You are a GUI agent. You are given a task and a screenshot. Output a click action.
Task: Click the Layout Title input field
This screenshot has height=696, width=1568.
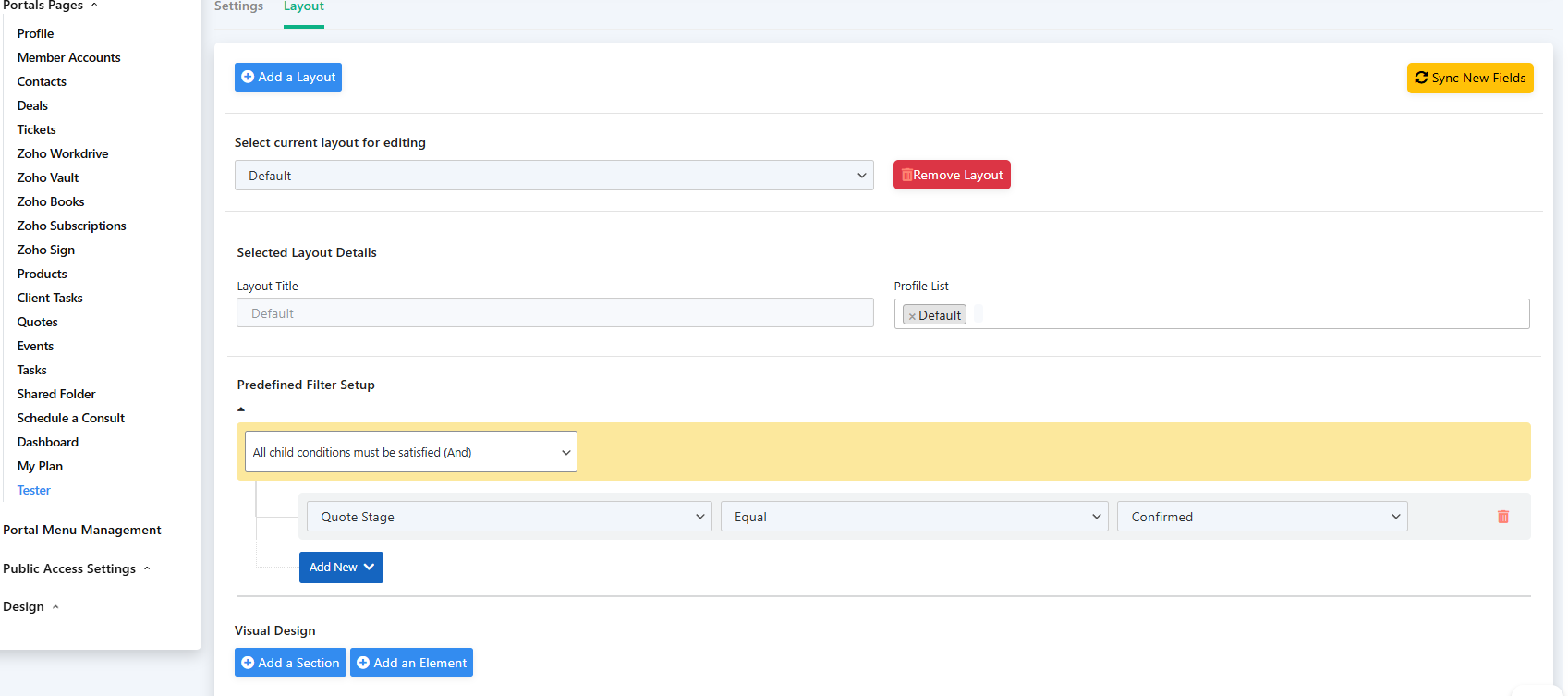coord(554,313)
